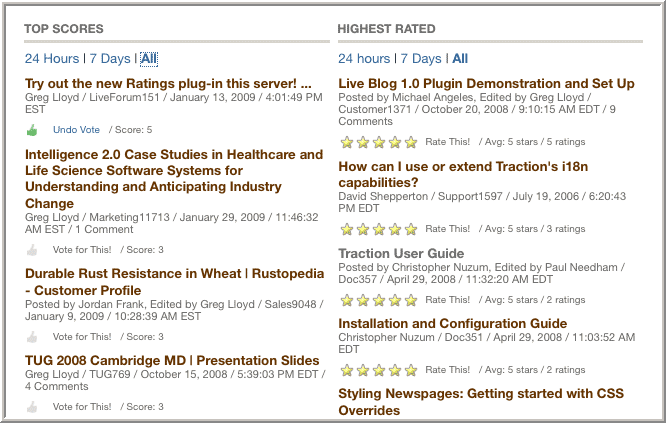Click third star under Traction User Guide

pos(378,300)
